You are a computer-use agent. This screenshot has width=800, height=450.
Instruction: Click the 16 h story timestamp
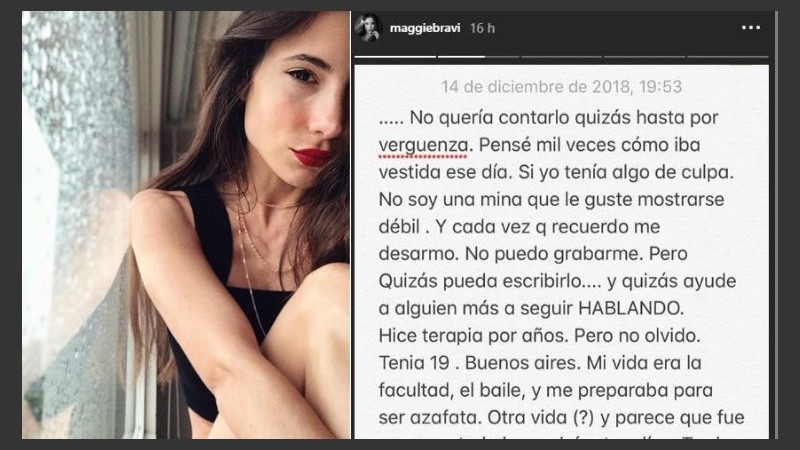482,28
